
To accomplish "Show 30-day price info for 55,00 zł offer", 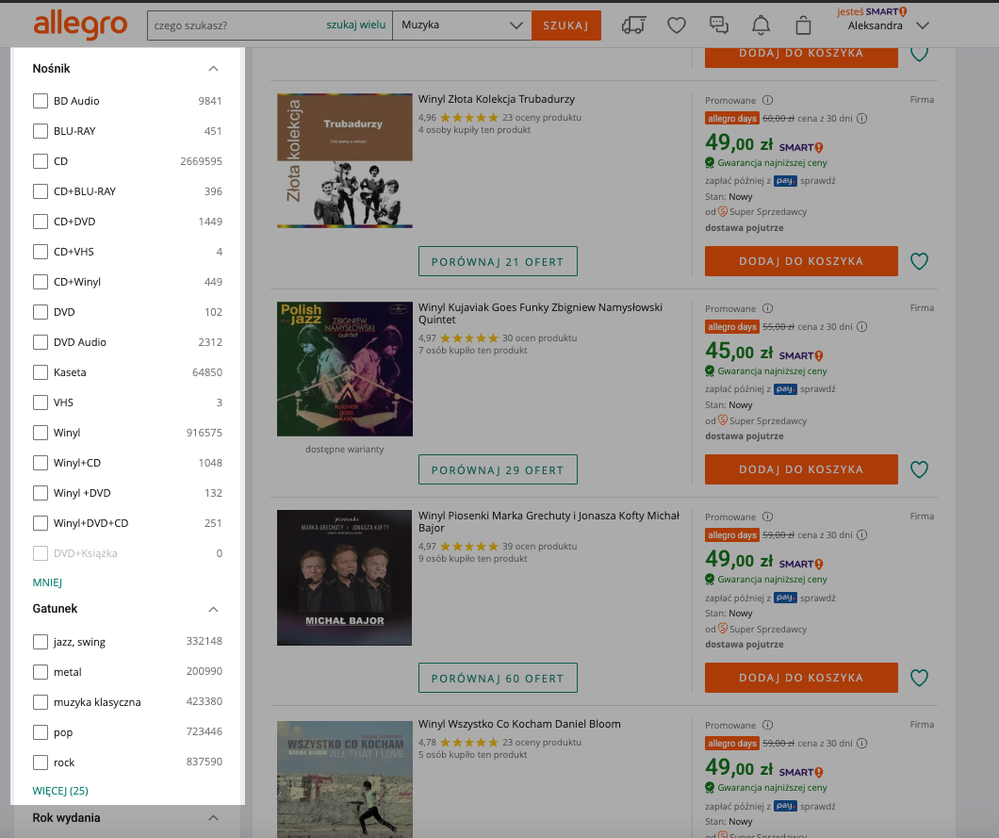I will coord(862,327).
